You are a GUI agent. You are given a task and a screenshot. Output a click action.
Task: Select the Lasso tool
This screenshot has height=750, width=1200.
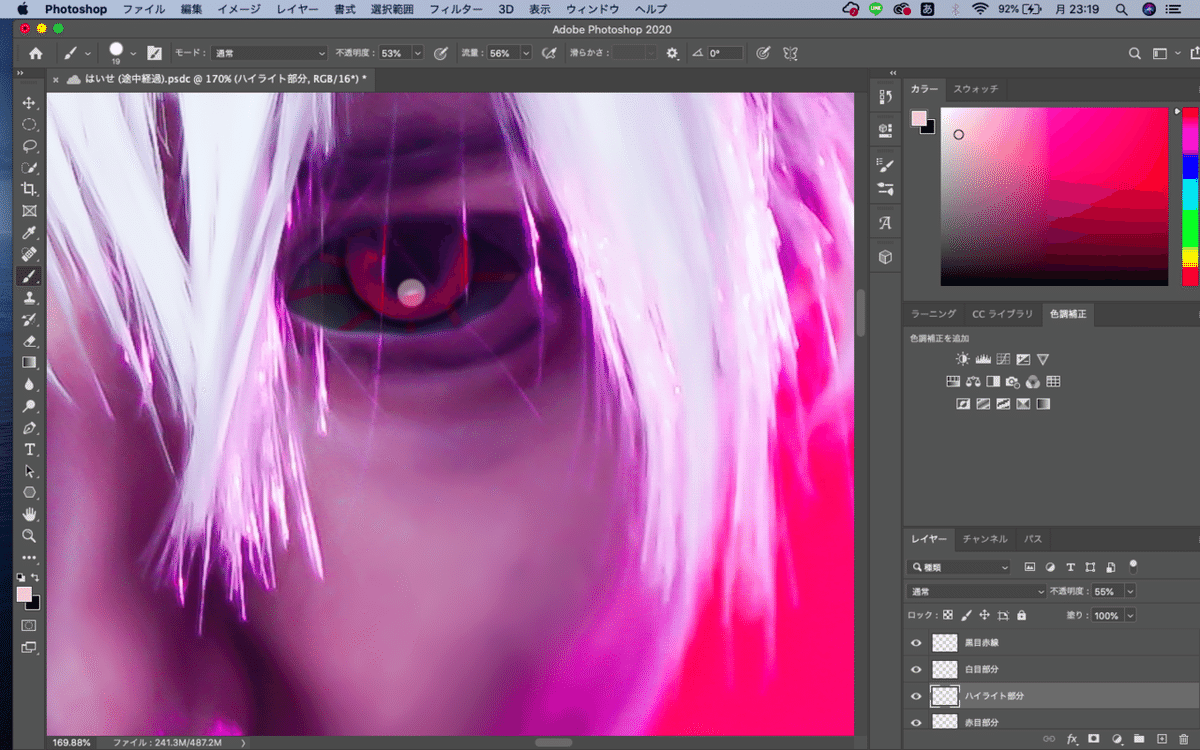coord(29,146)
